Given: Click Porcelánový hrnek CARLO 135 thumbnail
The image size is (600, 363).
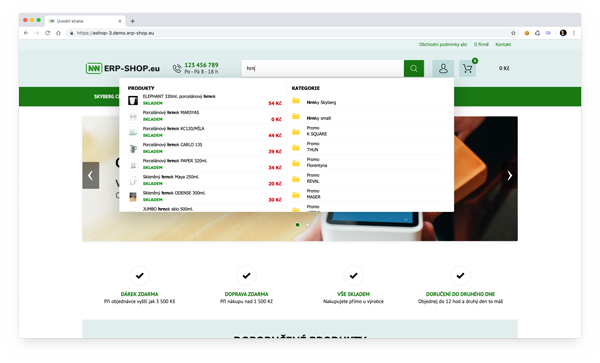Looking at the screenshot, I should point(133,148).
